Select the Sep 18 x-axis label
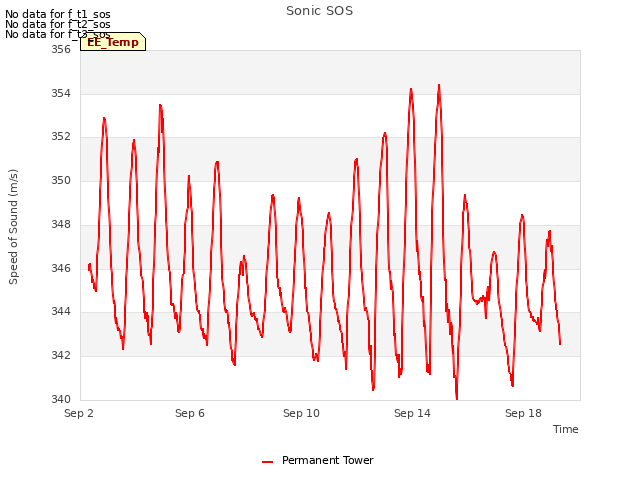 [x=523, y=413]
